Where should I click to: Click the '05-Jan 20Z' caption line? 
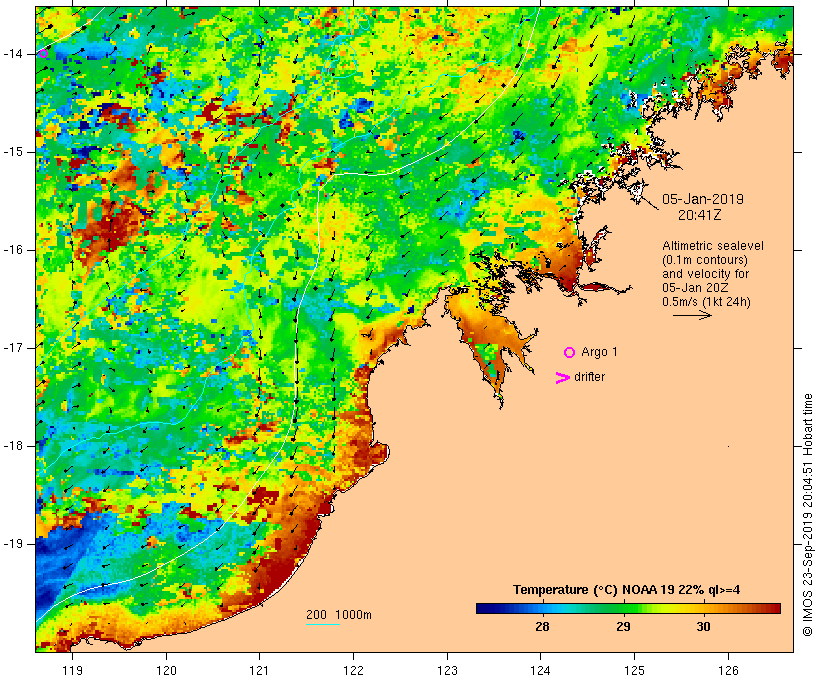pyautogui.click(x=696, y=288)
